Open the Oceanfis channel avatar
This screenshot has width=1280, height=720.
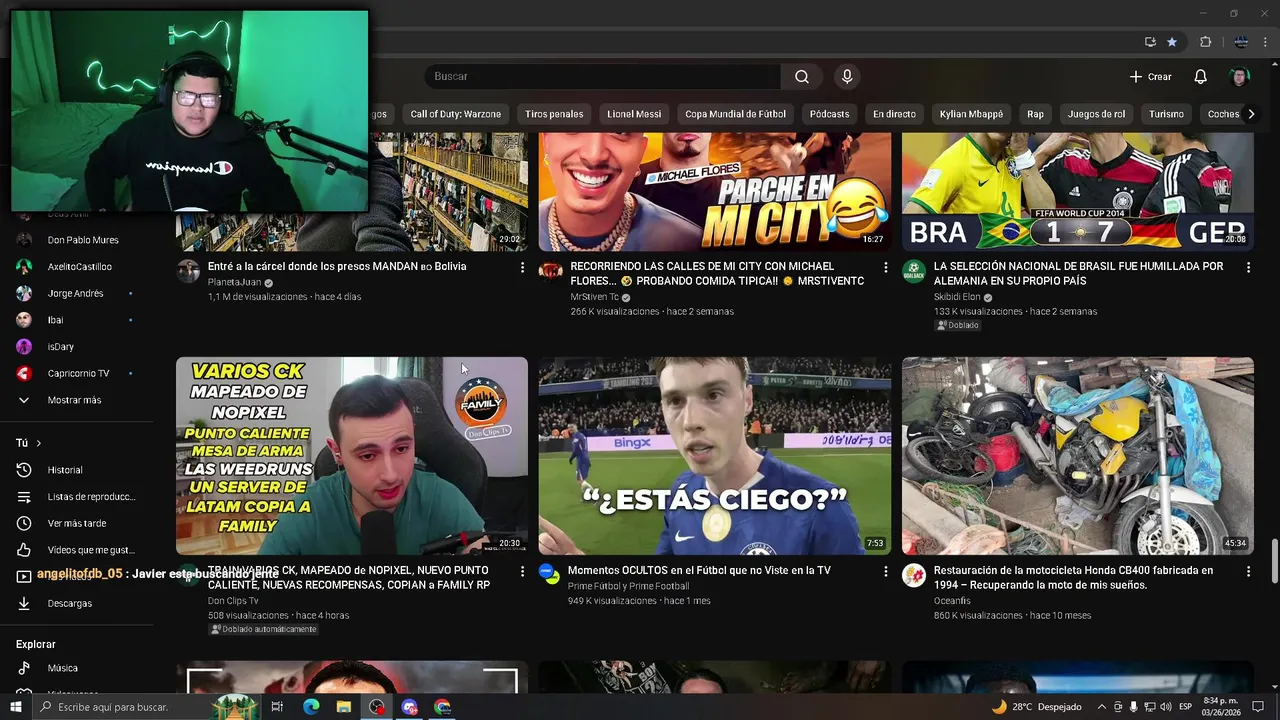coord(914,575)
